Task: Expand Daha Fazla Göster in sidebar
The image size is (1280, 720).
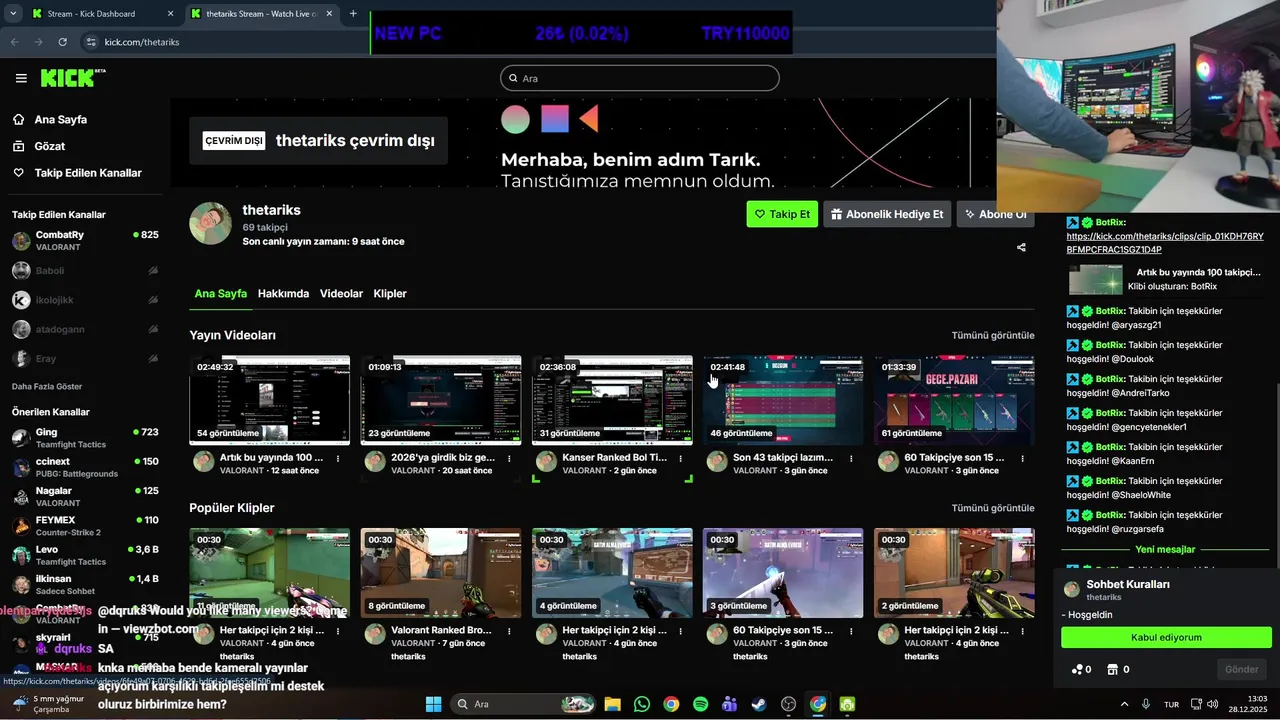Action: 47,386
